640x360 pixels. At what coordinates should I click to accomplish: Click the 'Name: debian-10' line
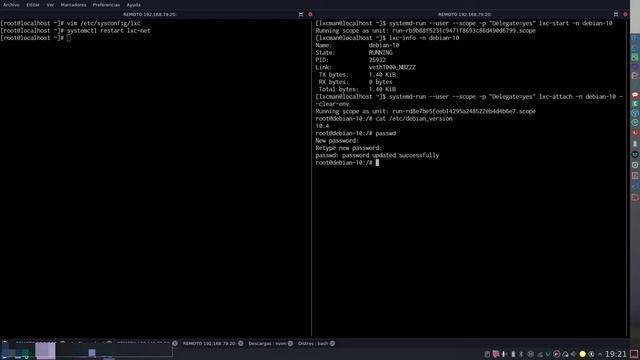357,45
